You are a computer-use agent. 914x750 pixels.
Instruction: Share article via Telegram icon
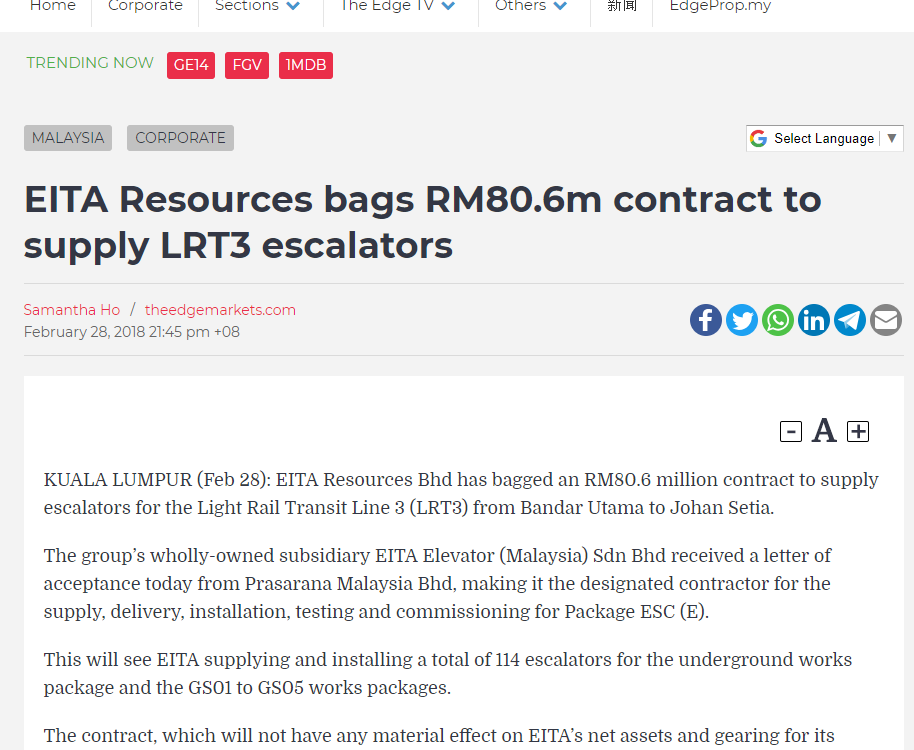tap(850, 320)
